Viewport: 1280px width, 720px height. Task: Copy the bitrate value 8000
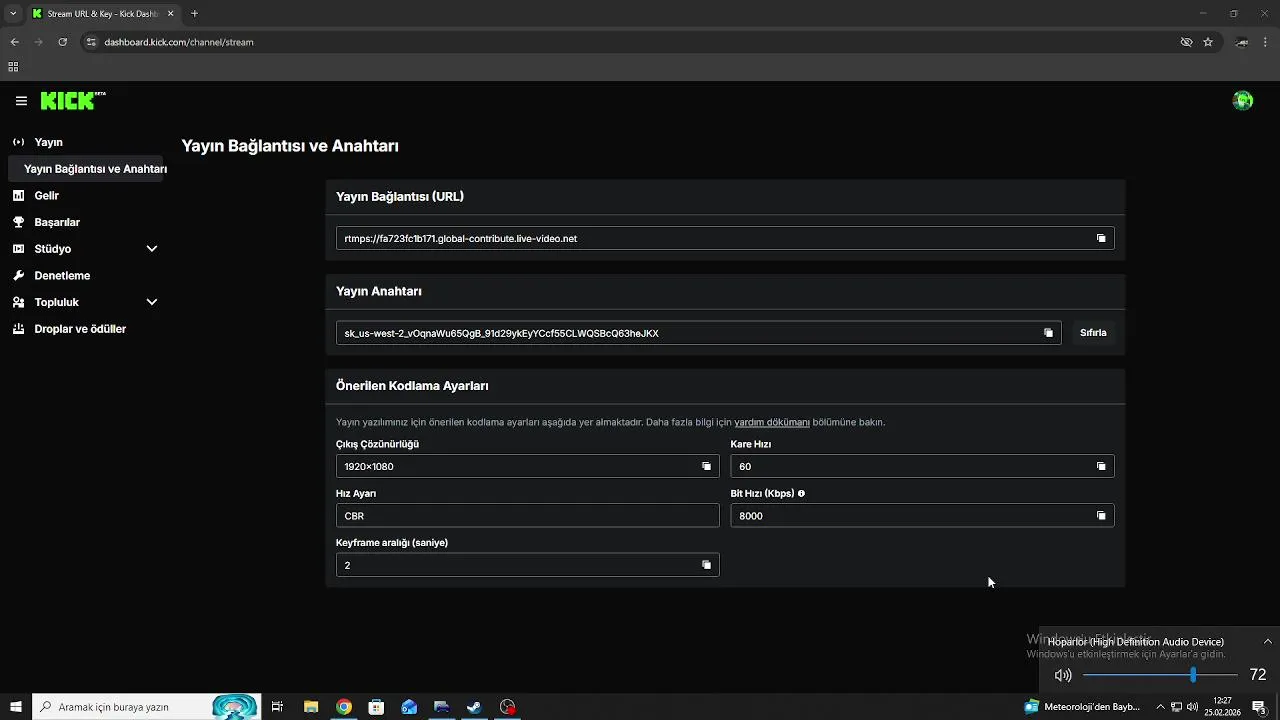click(x=1101, y=516)
